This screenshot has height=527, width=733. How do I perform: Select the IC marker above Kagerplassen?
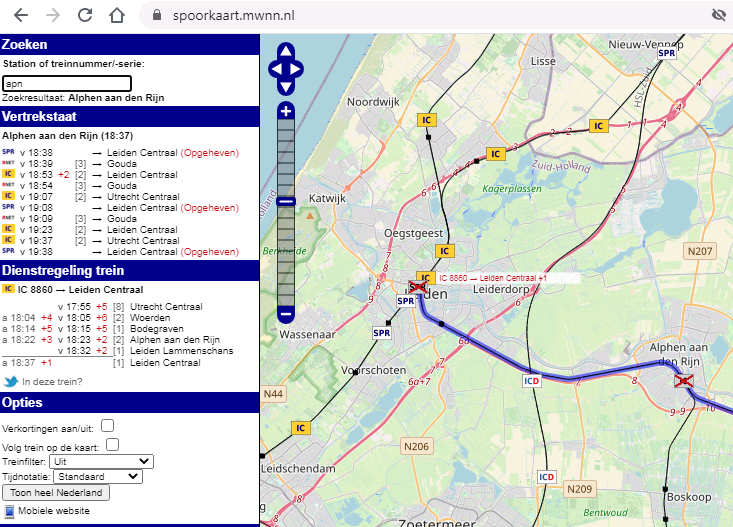point(496,154)
